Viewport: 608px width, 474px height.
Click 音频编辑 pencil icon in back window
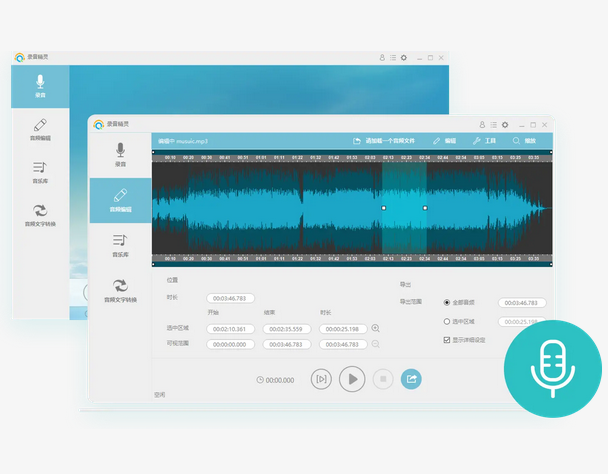tap(40, 125)
